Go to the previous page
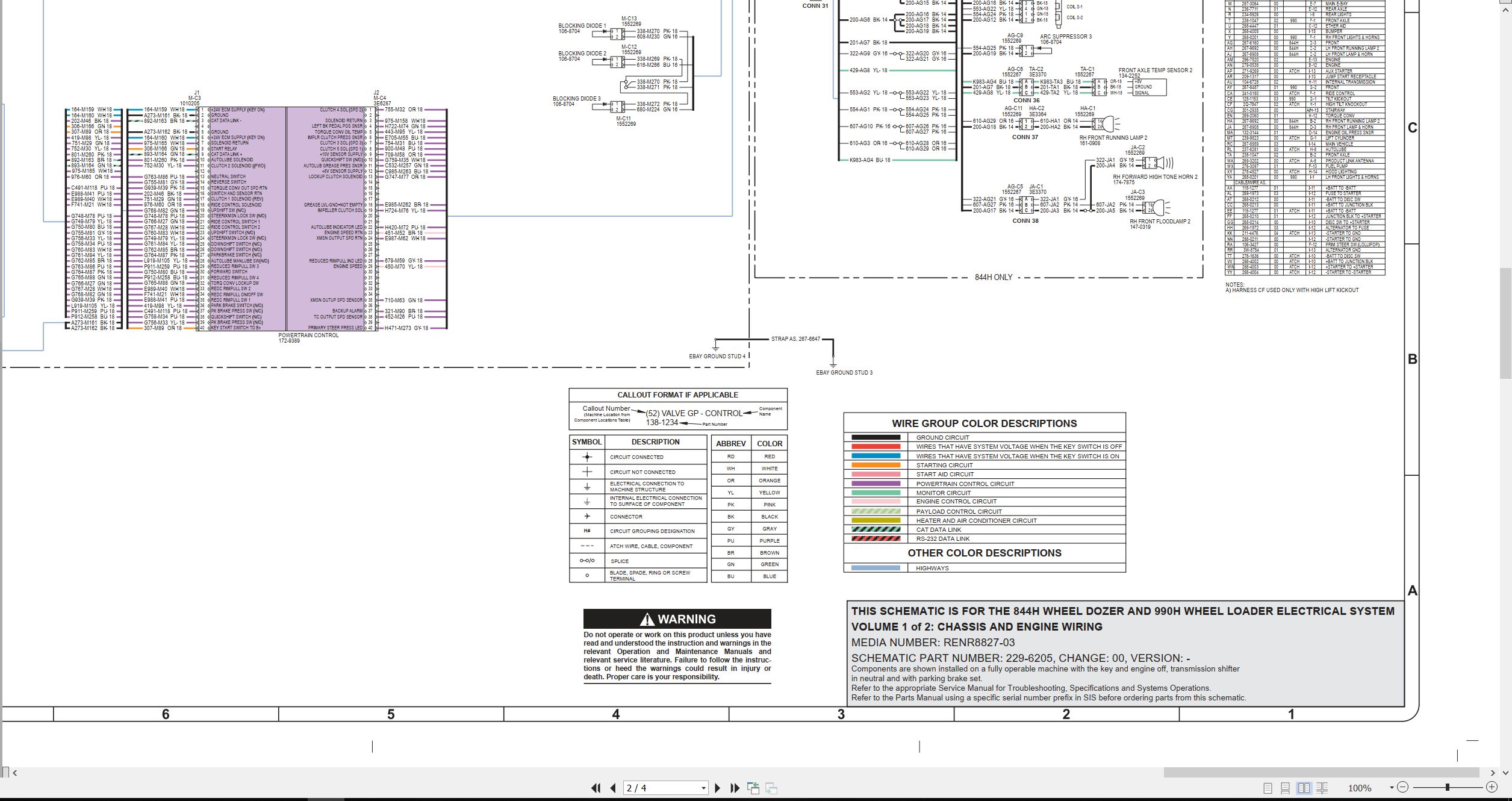 613,788
